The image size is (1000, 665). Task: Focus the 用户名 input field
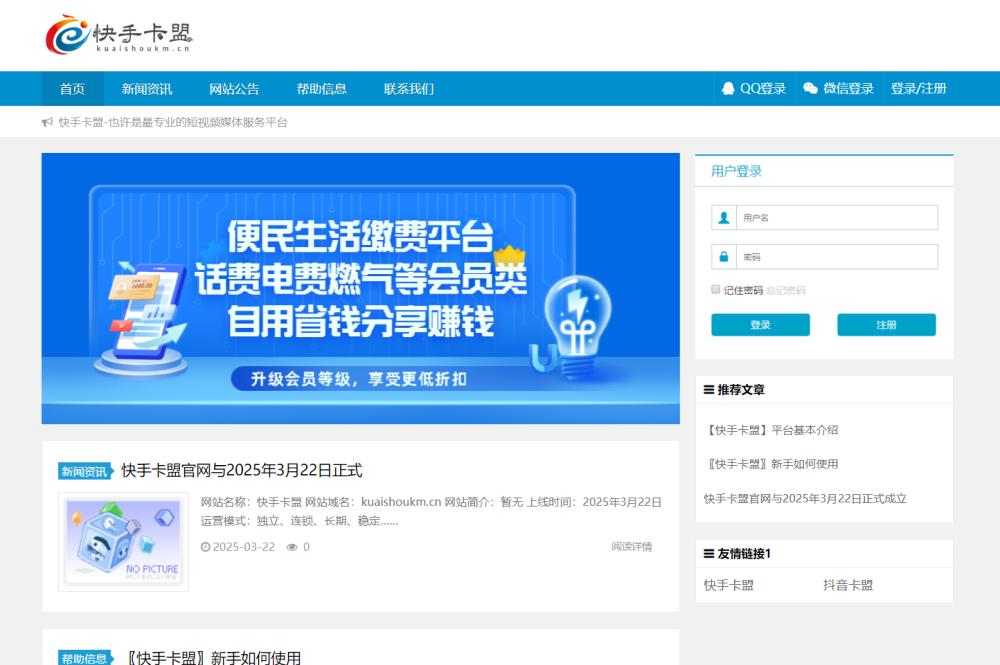(837, 217)
